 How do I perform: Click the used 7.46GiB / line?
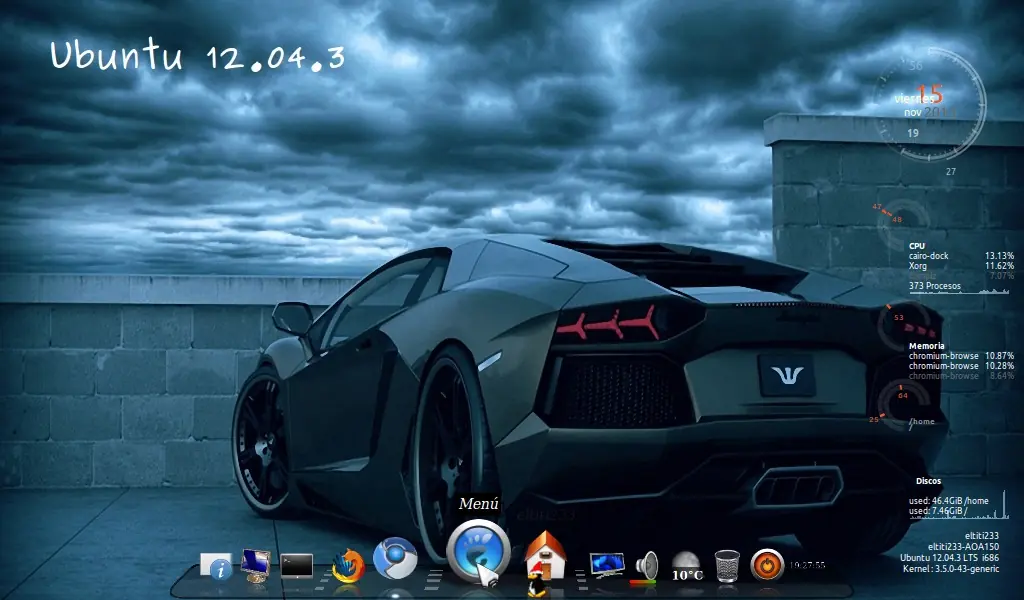pyautogui.click(x=938, y=511)
